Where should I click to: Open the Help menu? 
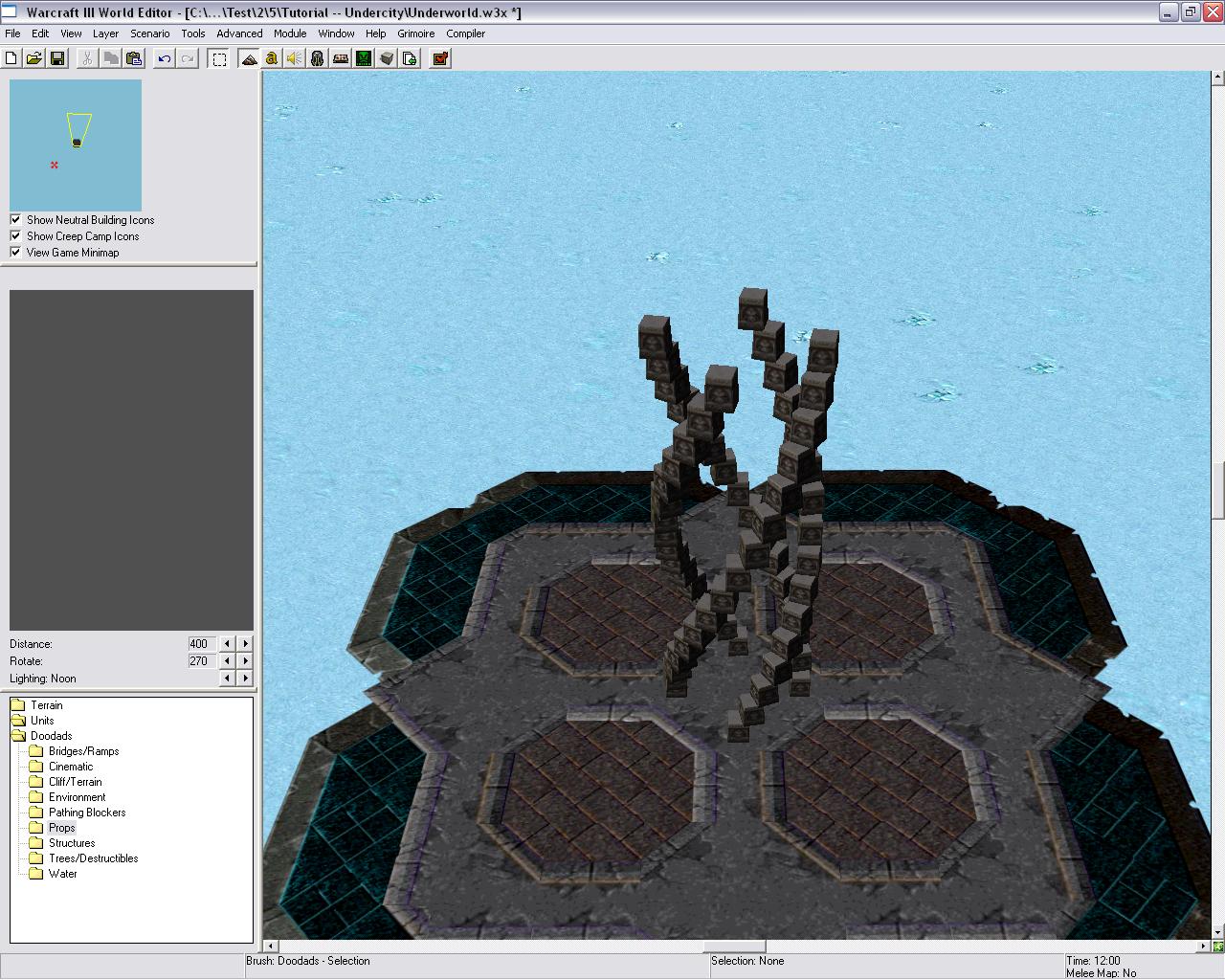376,33
